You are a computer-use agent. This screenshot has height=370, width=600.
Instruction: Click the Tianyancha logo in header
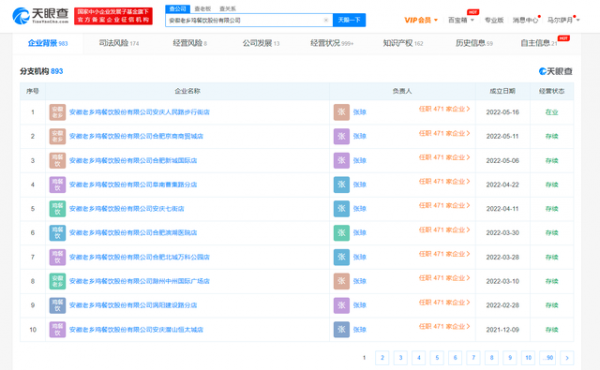(x=40, y=16)
